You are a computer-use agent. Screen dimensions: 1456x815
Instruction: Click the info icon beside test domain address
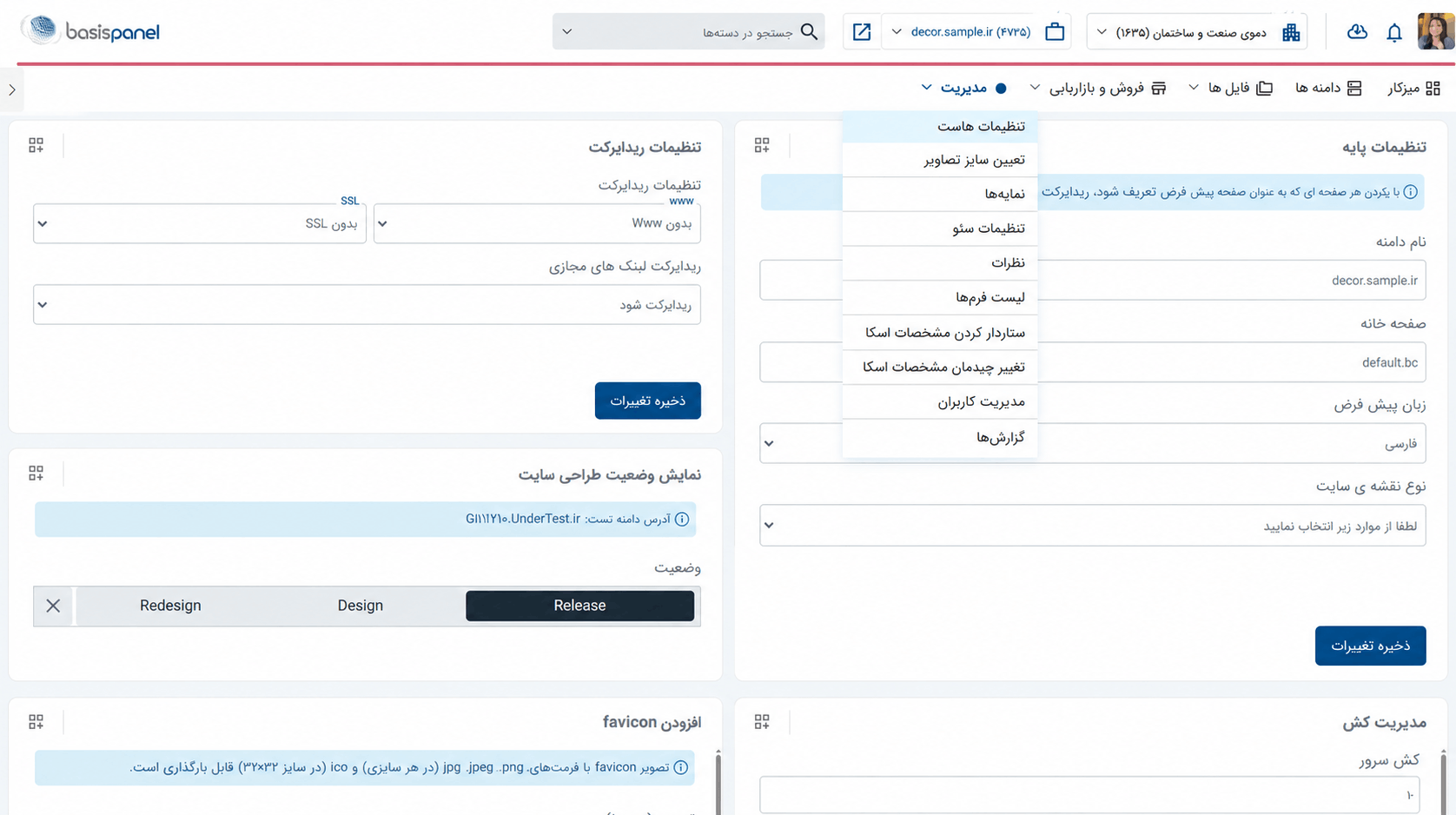[x=682, y=520]
